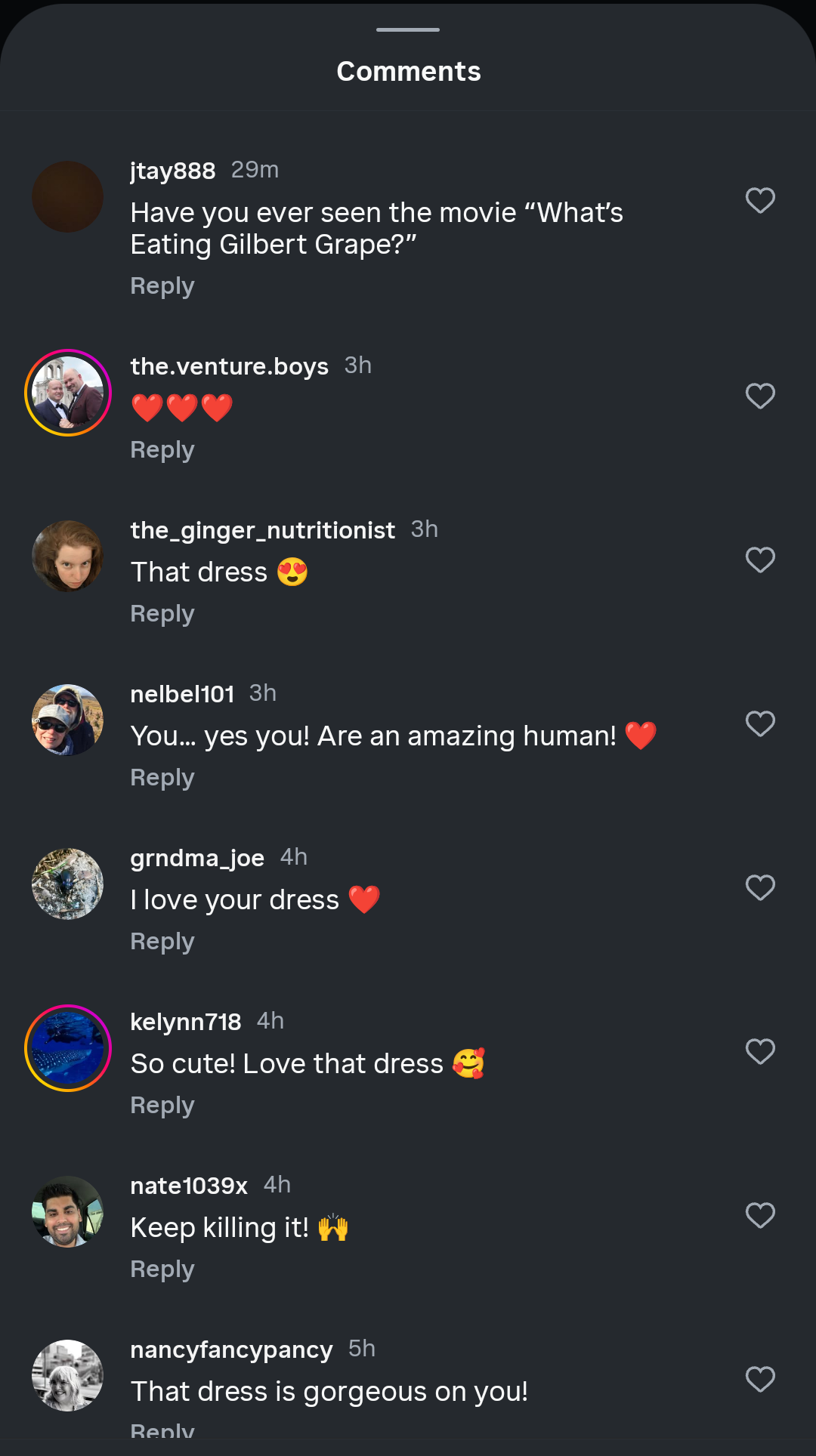Reply to jtay888's comment

point(162,286)
